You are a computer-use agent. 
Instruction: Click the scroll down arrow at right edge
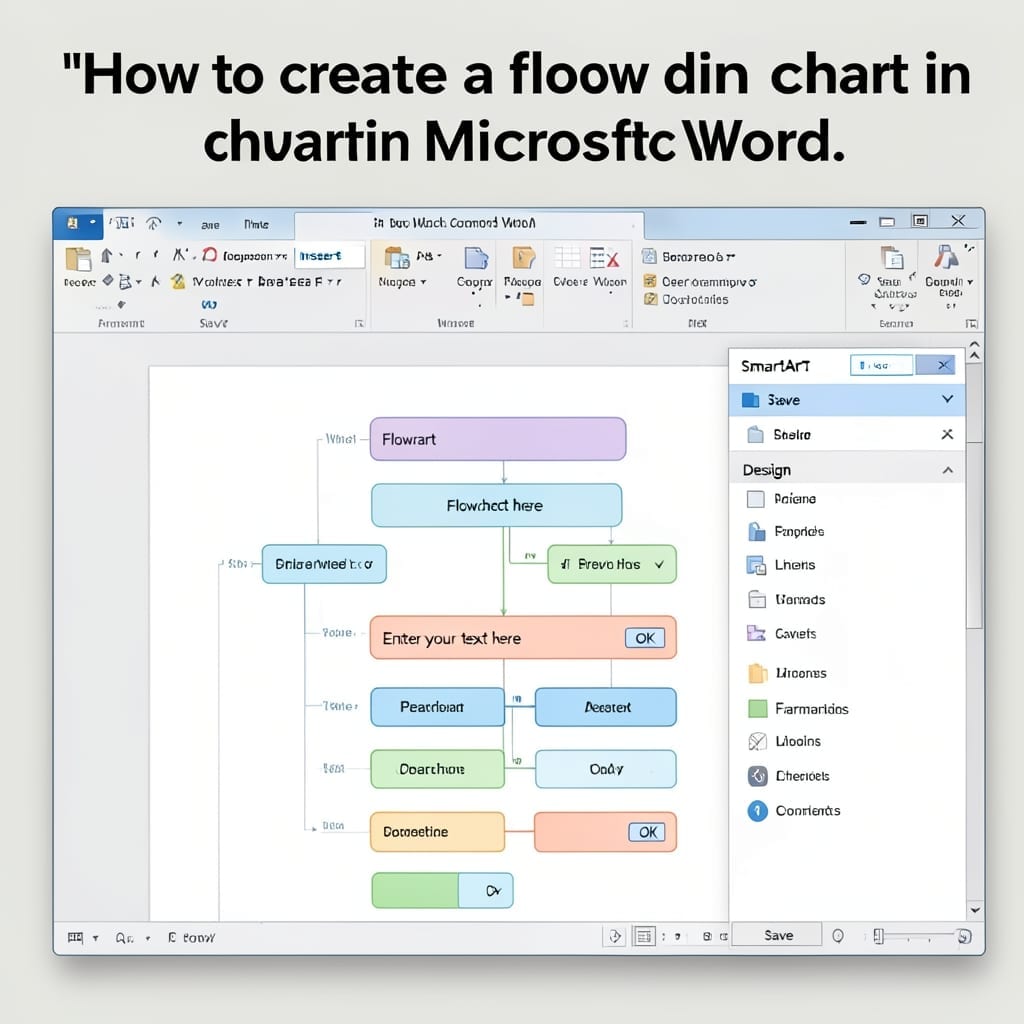coord(974,910)
